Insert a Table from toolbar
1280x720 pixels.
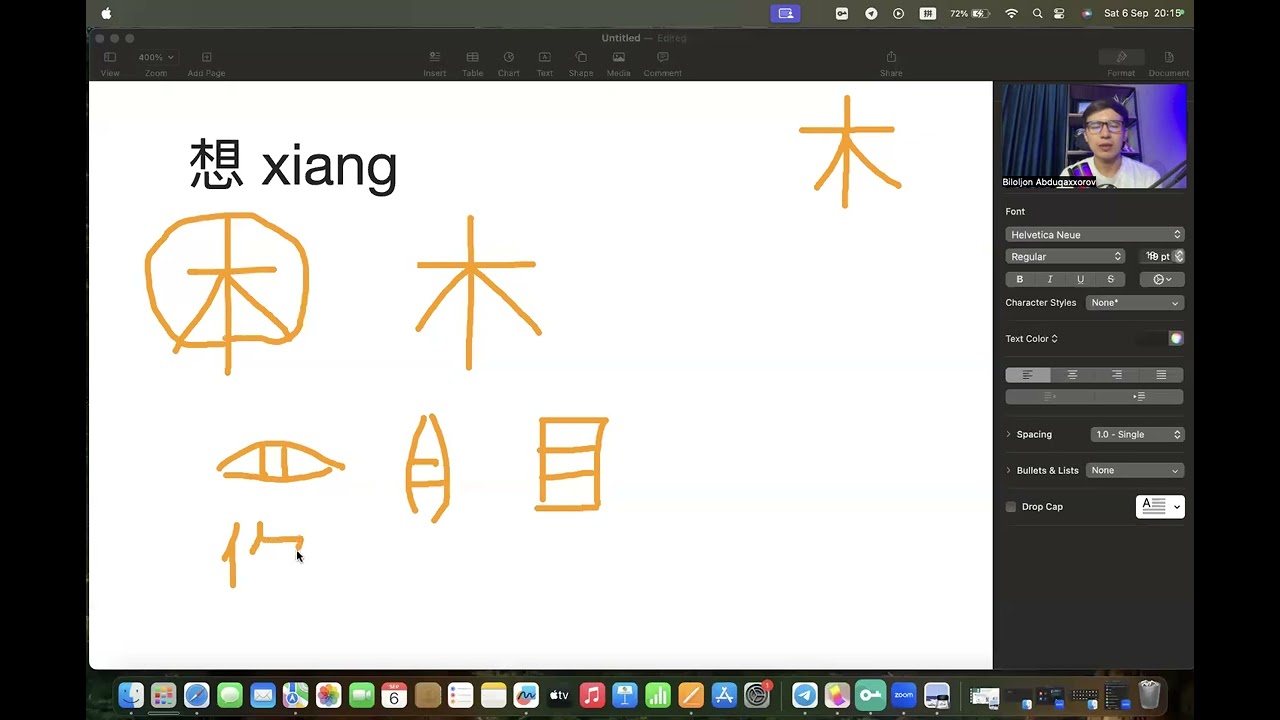(x=472, y=63)
